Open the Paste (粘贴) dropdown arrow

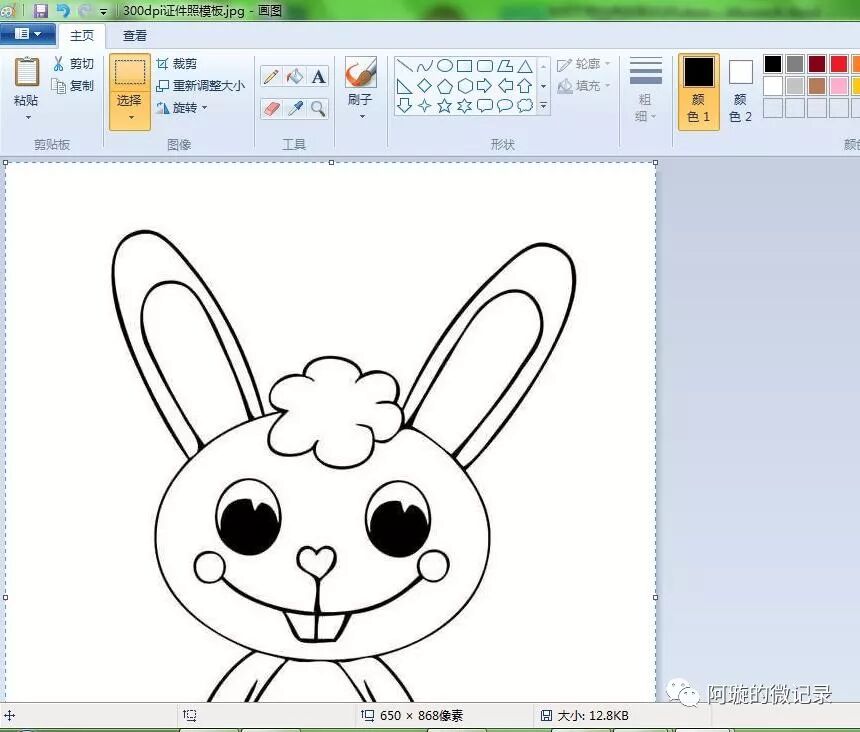tap(27, 118)
